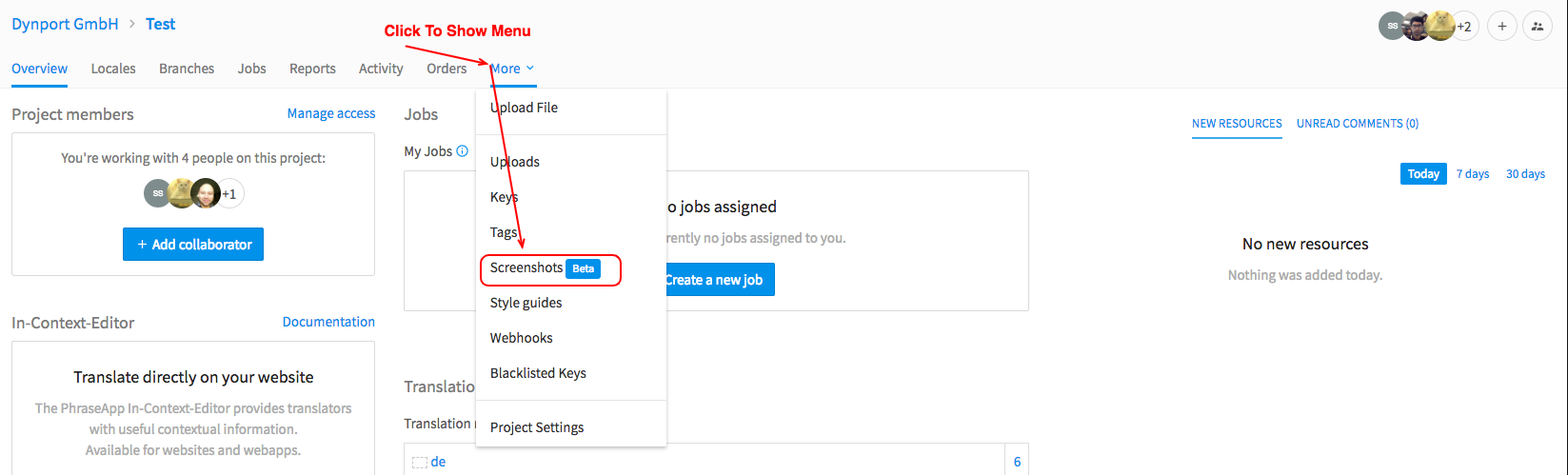Click the Add collaborator button
Screen dimensions: 1568x475
(193, 244)
